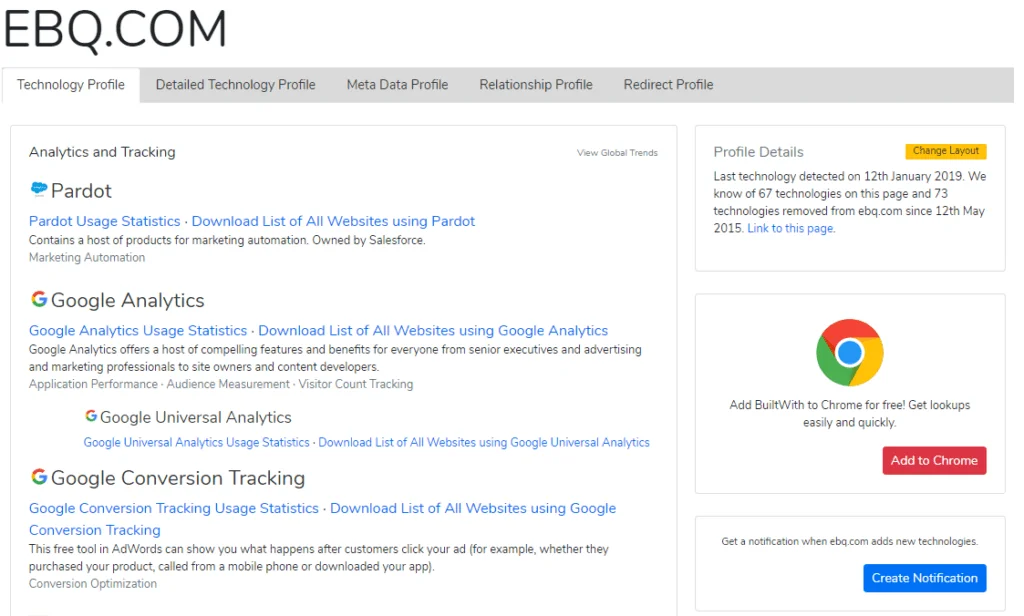Click the Marketing Automation category tag
This screenshot has width=1024, height=616.
tap(87, 257)
